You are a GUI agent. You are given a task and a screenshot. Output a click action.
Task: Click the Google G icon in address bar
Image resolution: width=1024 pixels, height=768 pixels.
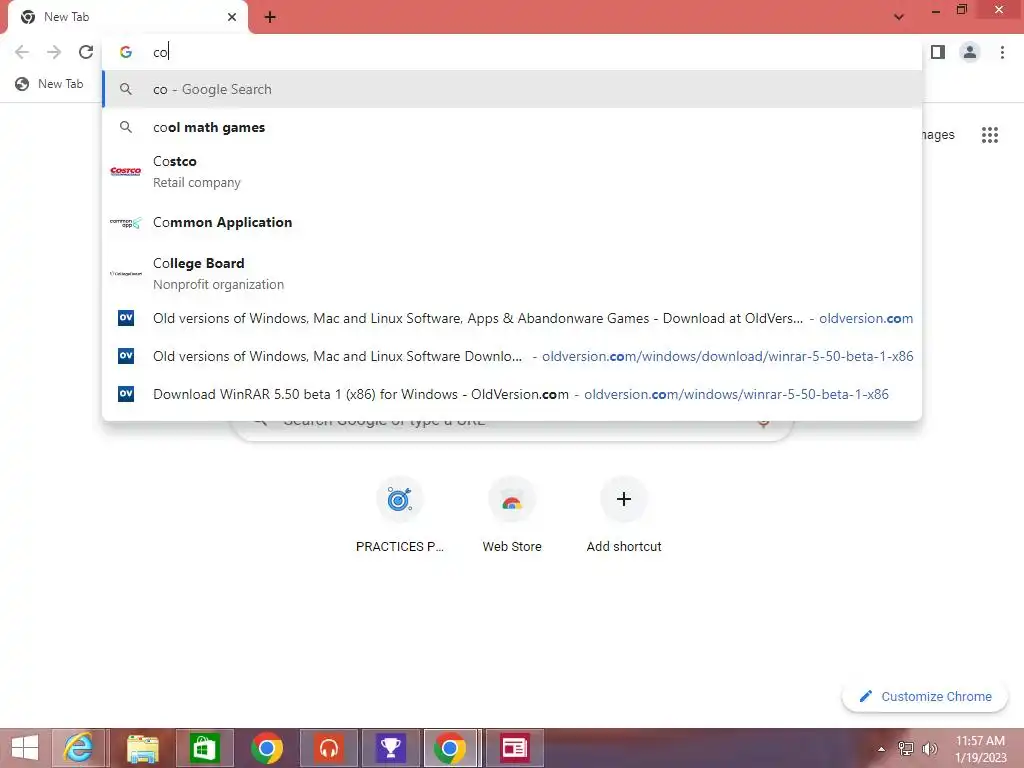126,52
